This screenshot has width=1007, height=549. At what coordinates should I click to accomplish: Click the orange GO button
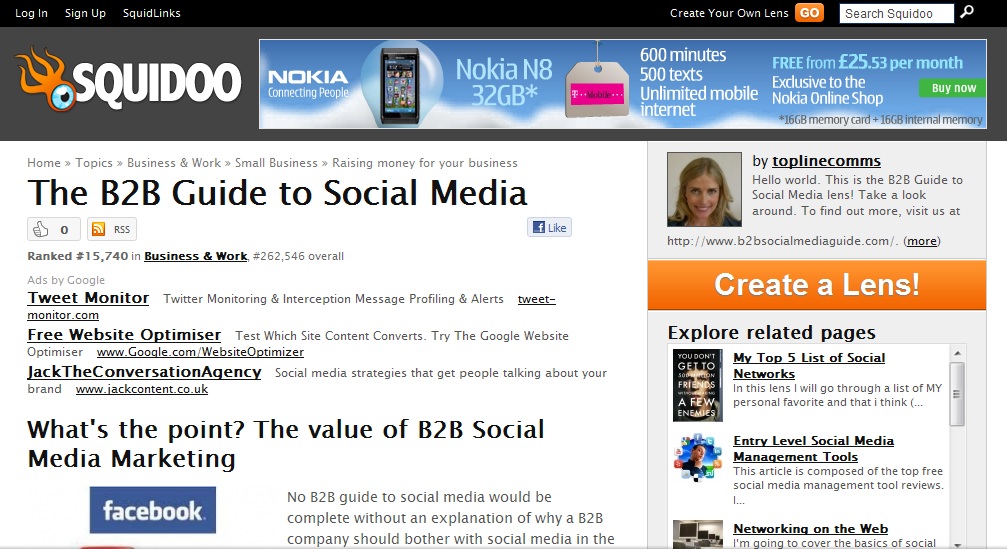[809, 13]
